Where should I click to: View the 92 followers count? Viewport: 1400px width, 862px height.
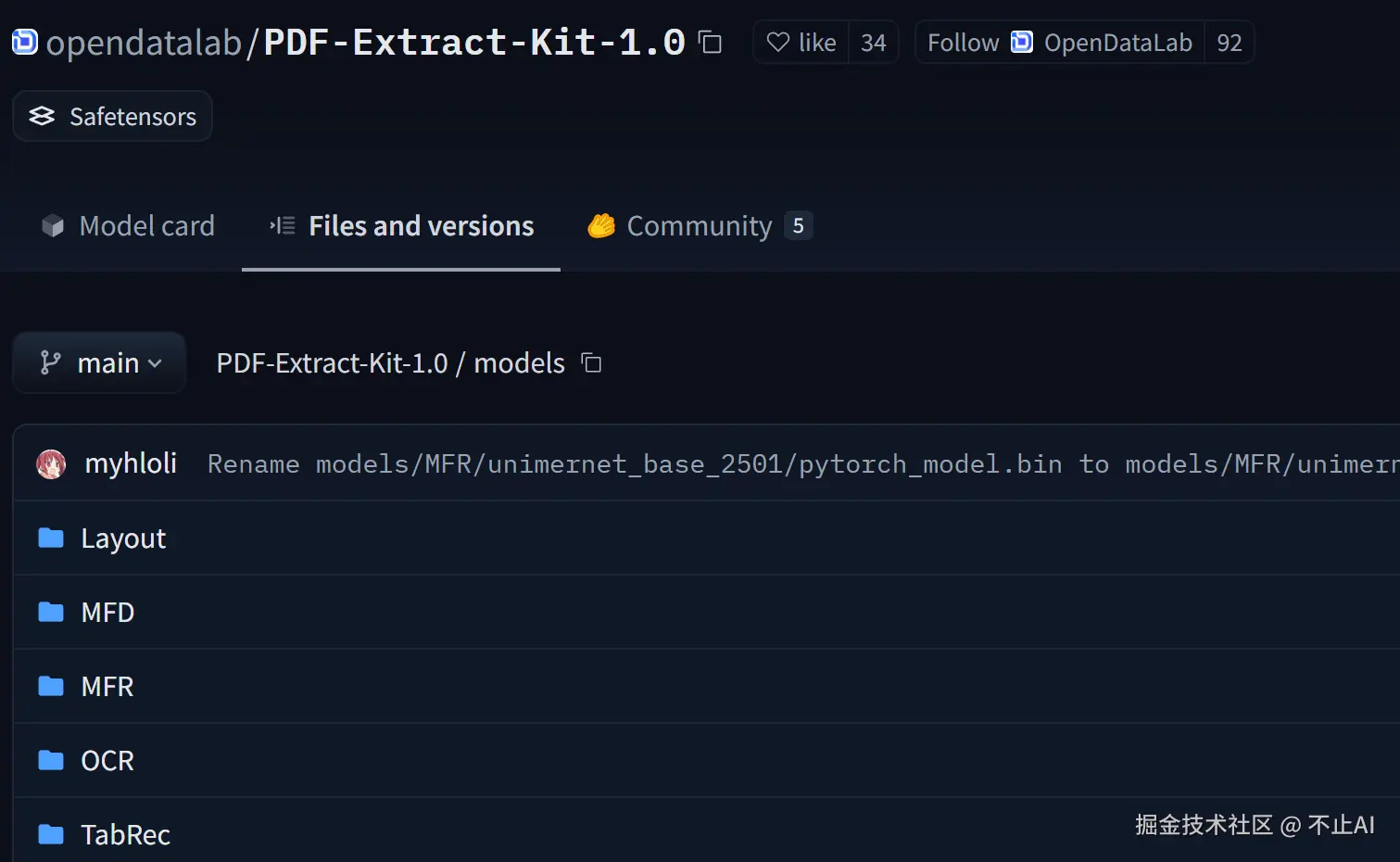tap(1229, 43)
